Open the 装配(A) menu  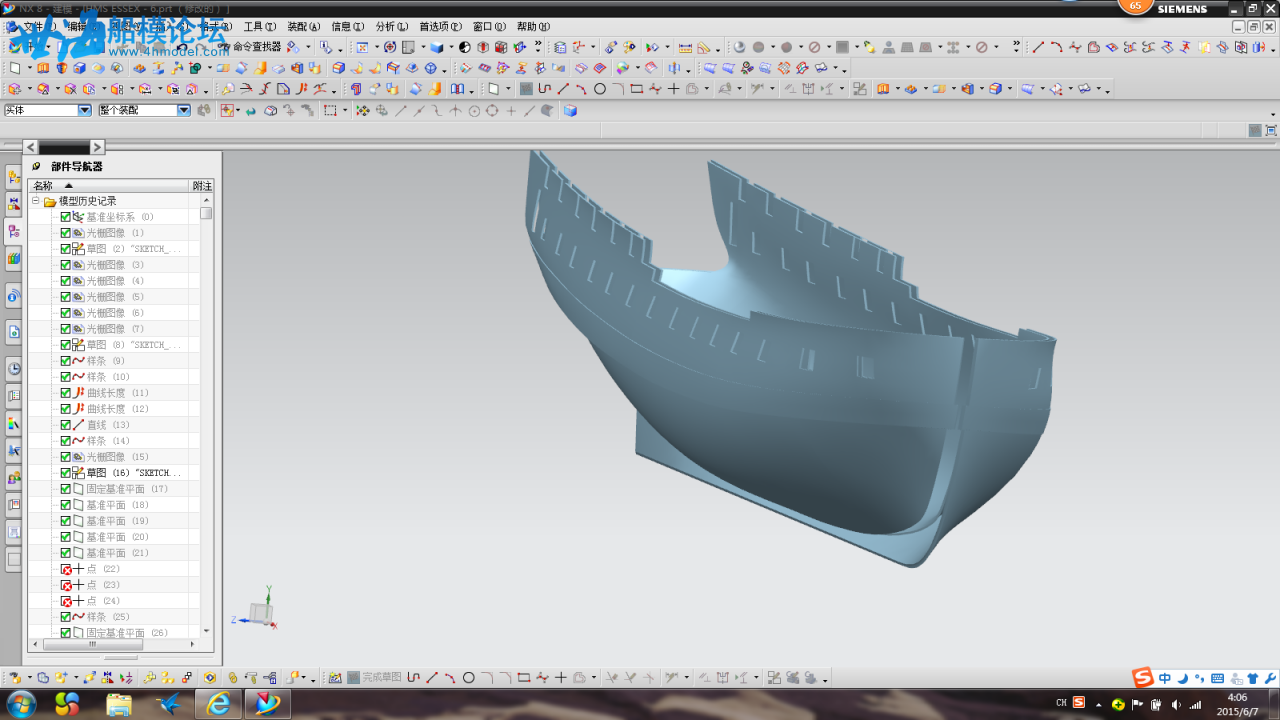coord(303,27)
